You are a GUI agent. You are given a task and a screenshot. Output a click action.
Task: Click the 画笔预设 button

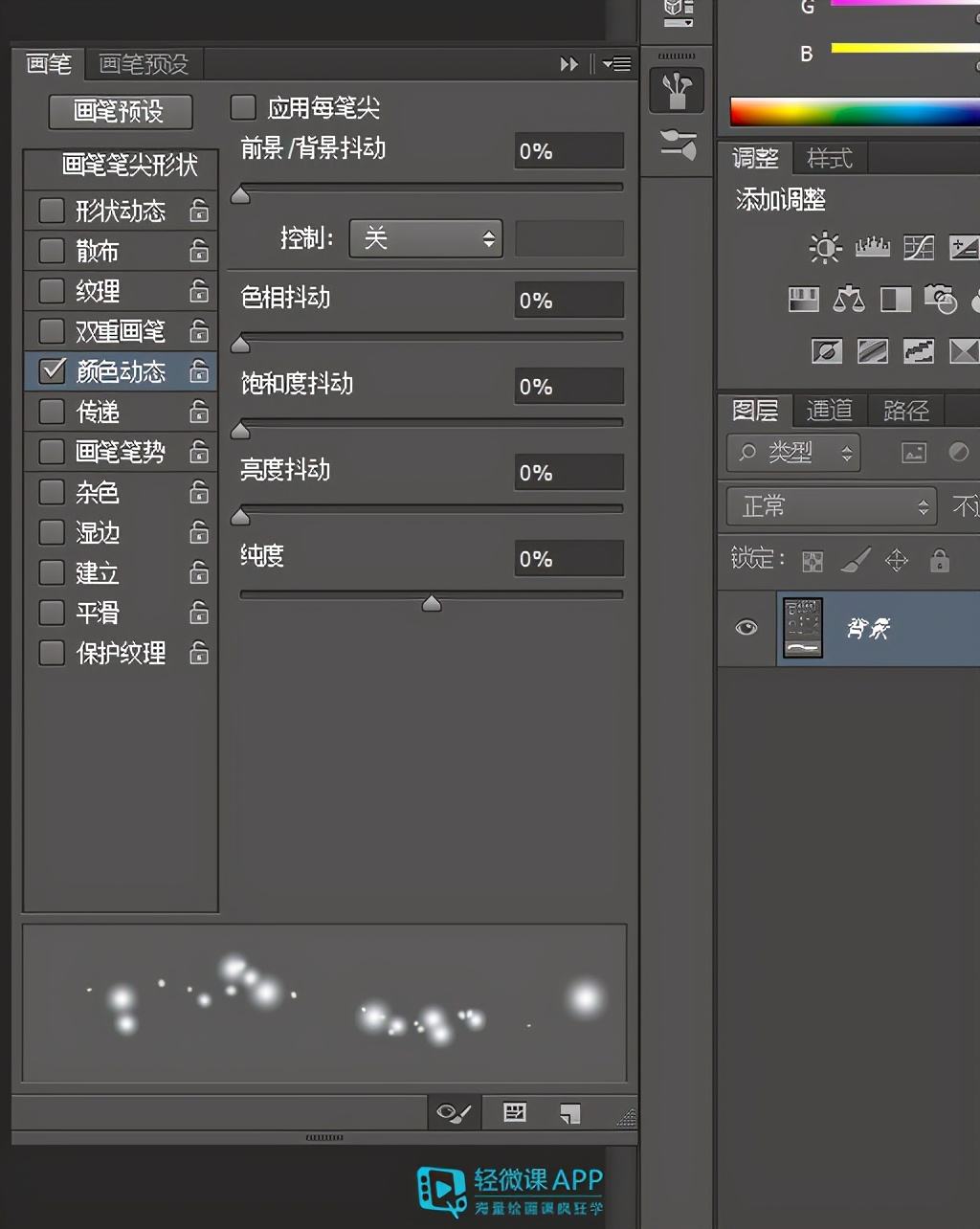120,112
